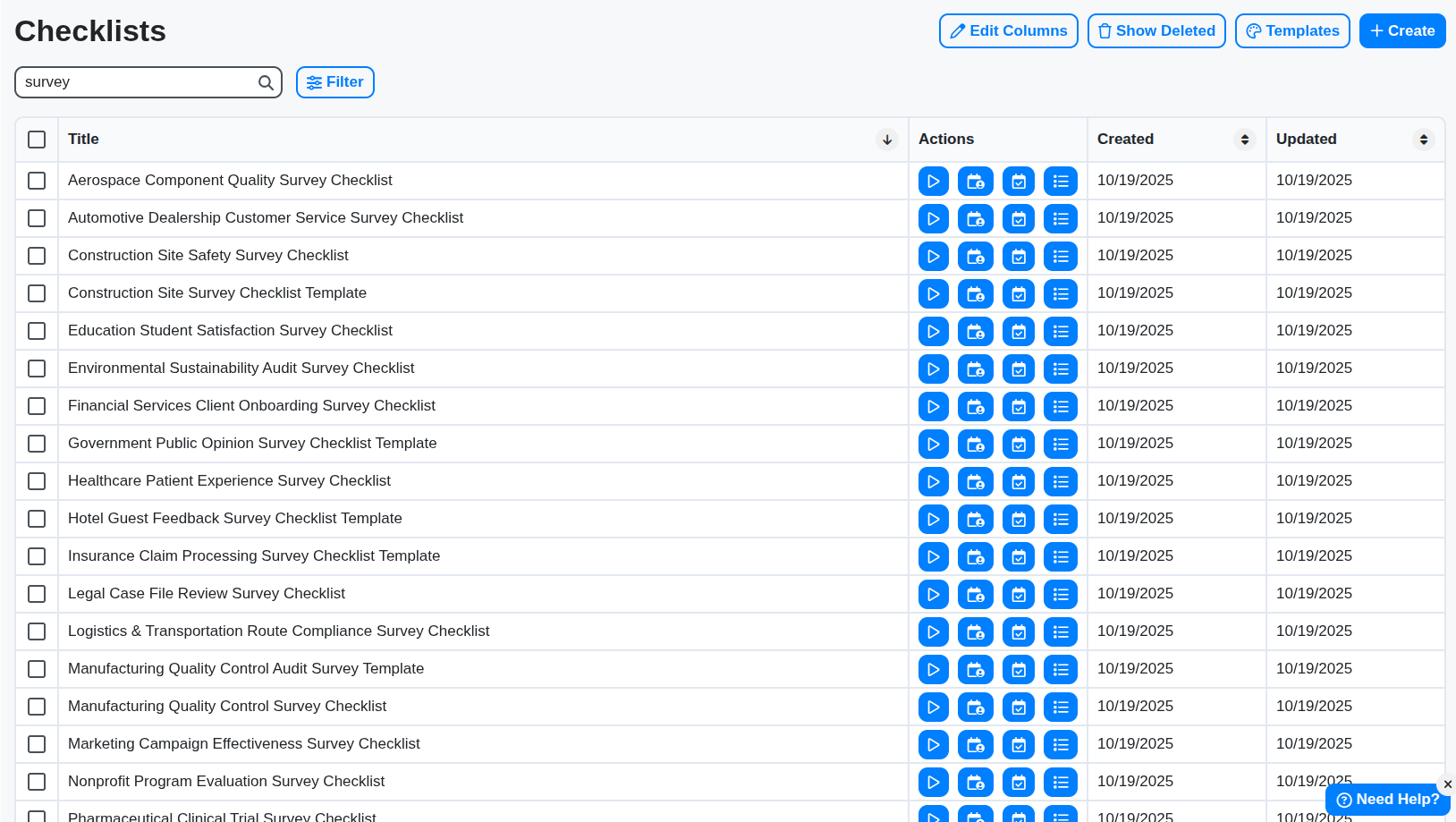1456x822 pixels.
Task: Toggle sorting on the Updated column
Action: 1424,140
